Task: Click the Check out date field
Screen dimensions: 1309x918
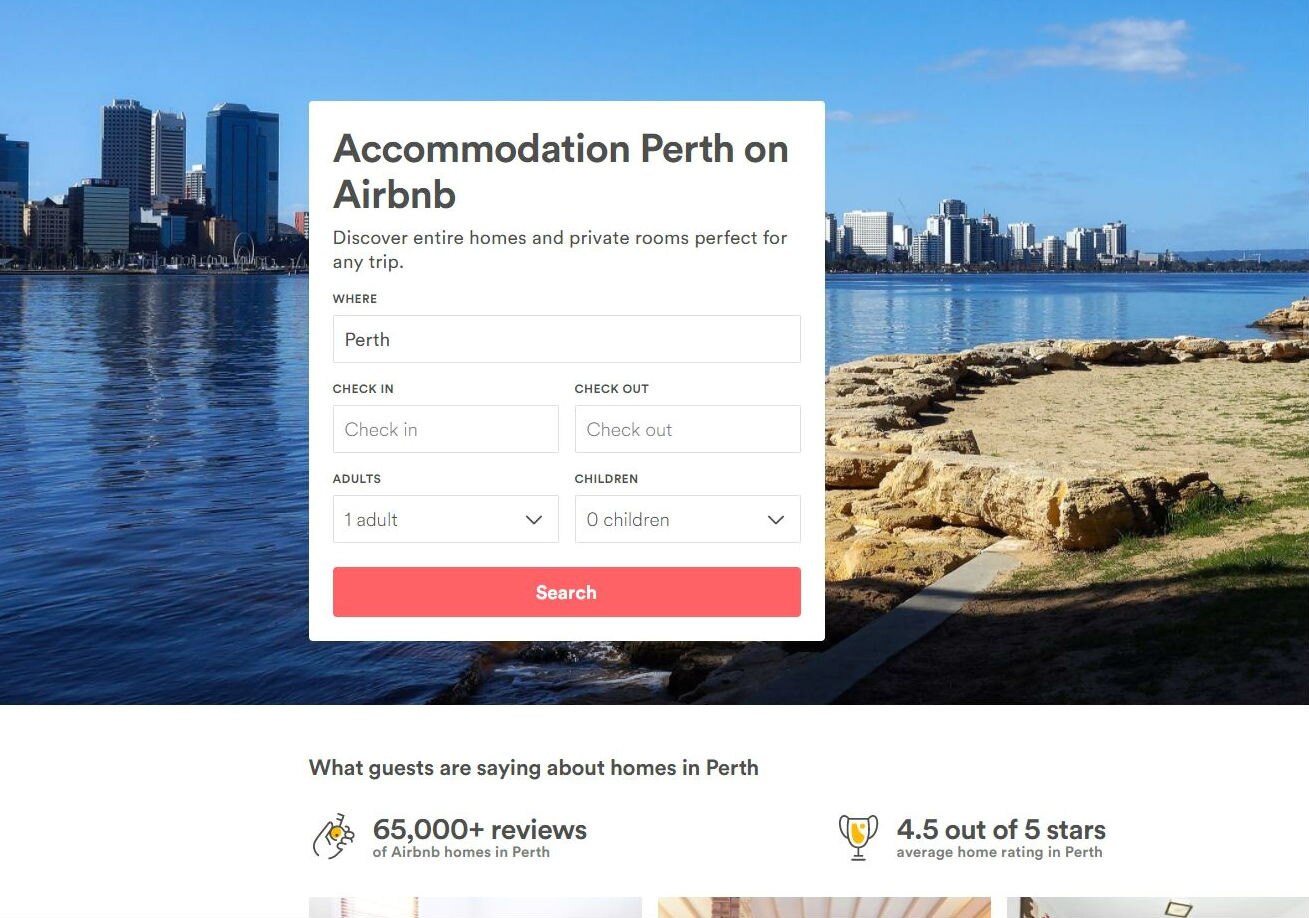Action: tap(687, 429)
